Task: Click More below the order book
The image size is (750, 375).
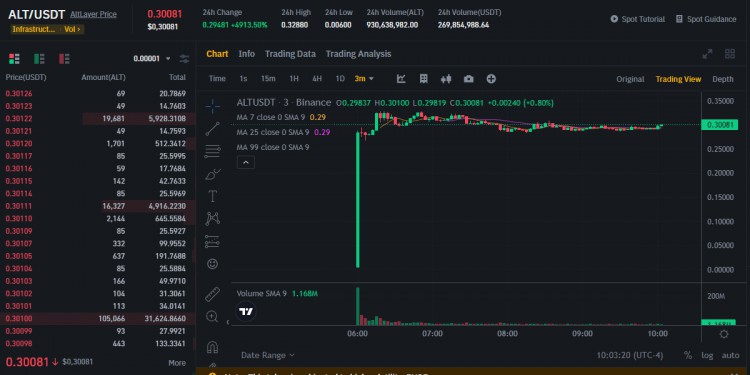Action: click(177, 363)
